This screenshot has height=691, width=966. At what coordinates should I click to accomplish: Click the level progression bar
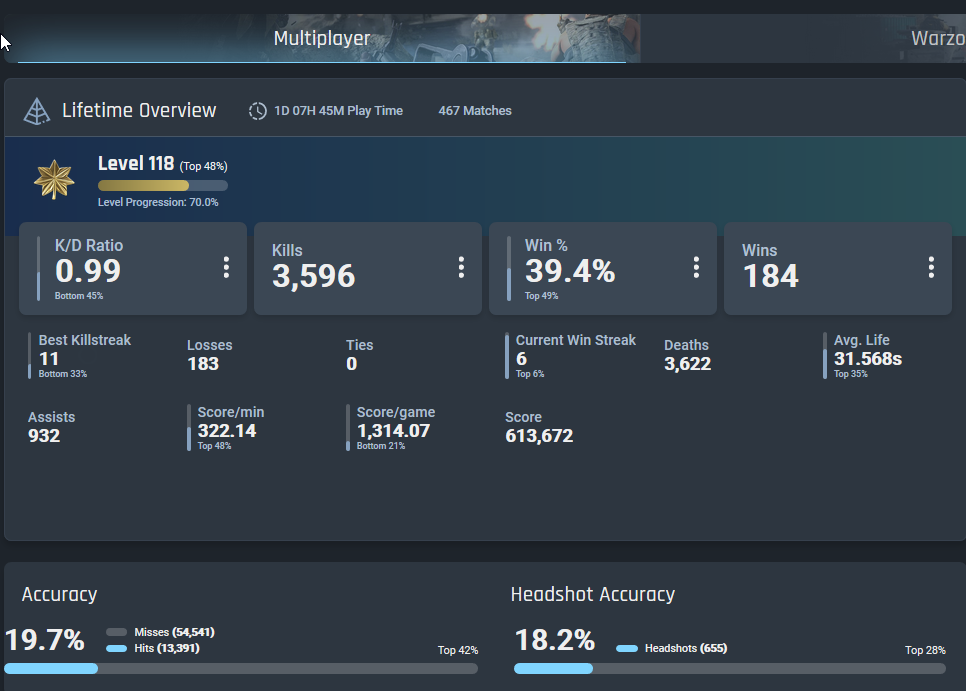[163, 185]
